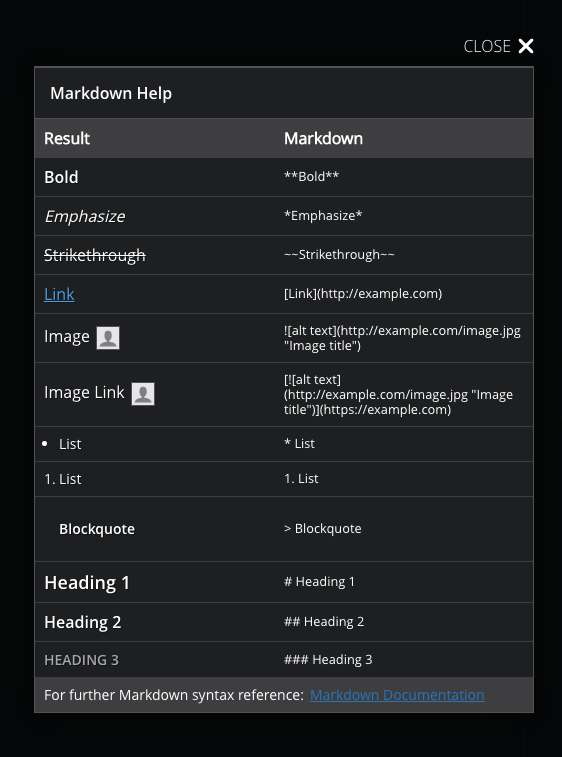Click the Result column header
Viewport: 562px width, 757px height.
(67, 139)
